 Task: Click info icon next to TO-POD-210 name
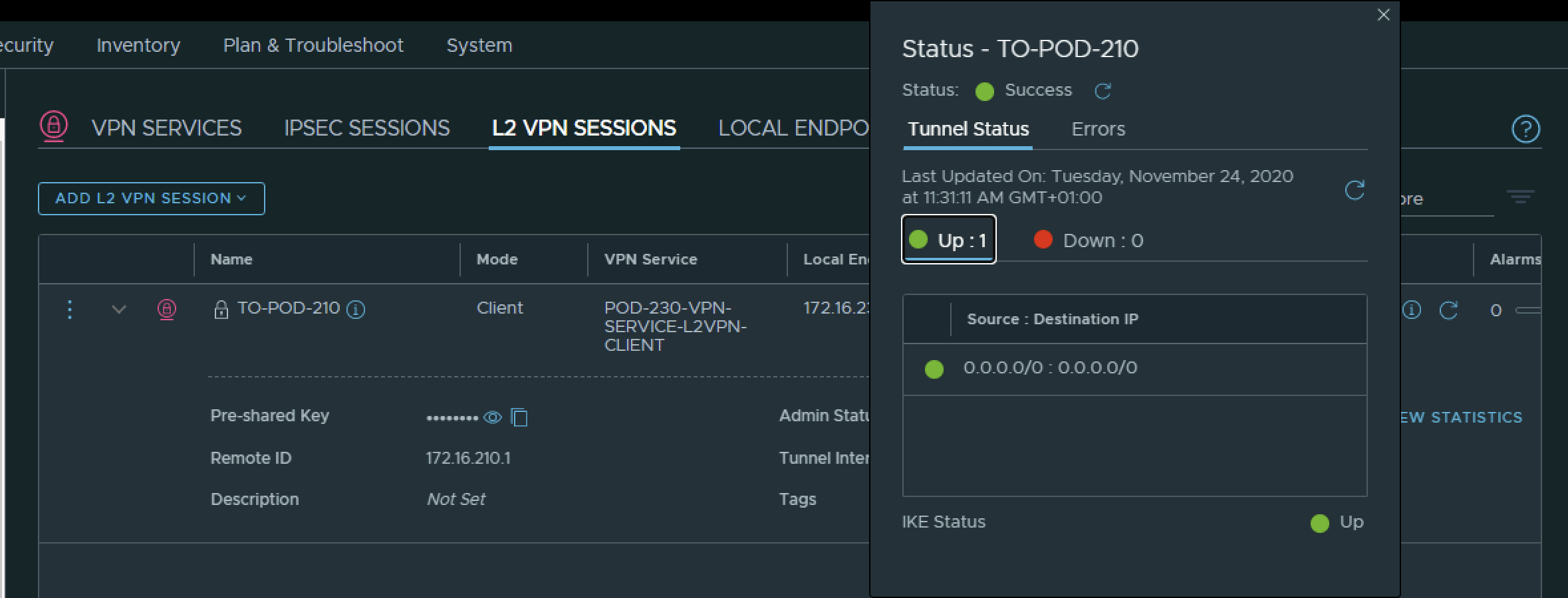click(356, 310)
